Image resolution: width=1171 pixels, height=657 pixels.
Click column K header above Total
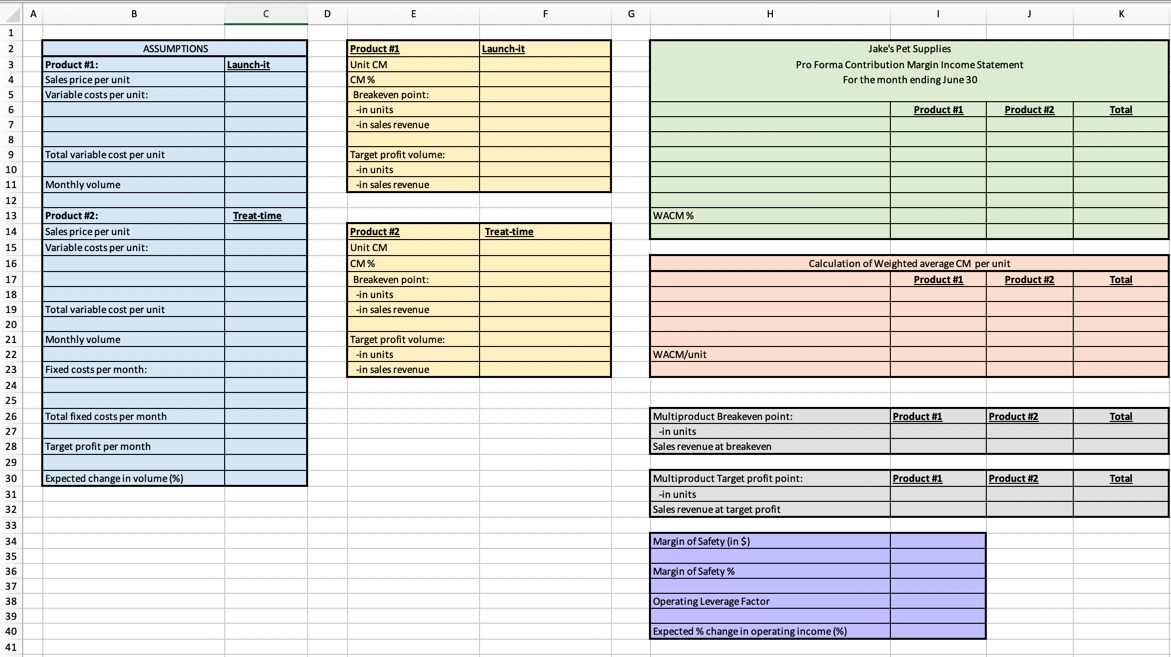(1120, 14)
